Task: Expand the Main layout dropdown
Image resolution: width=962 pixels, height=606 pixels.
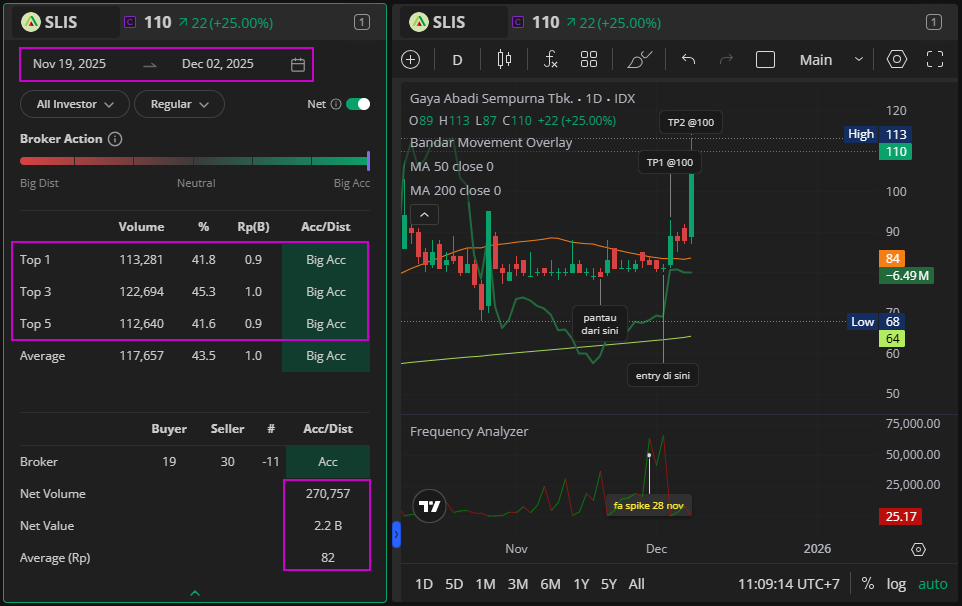Action: click(830, 60)
